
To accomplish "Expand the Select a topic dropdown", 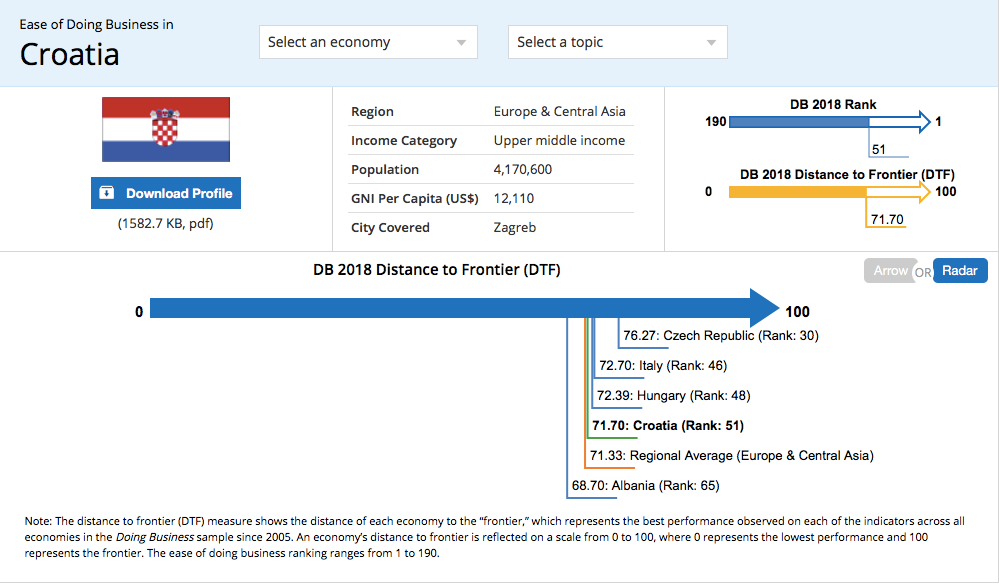I will [617, 42].
